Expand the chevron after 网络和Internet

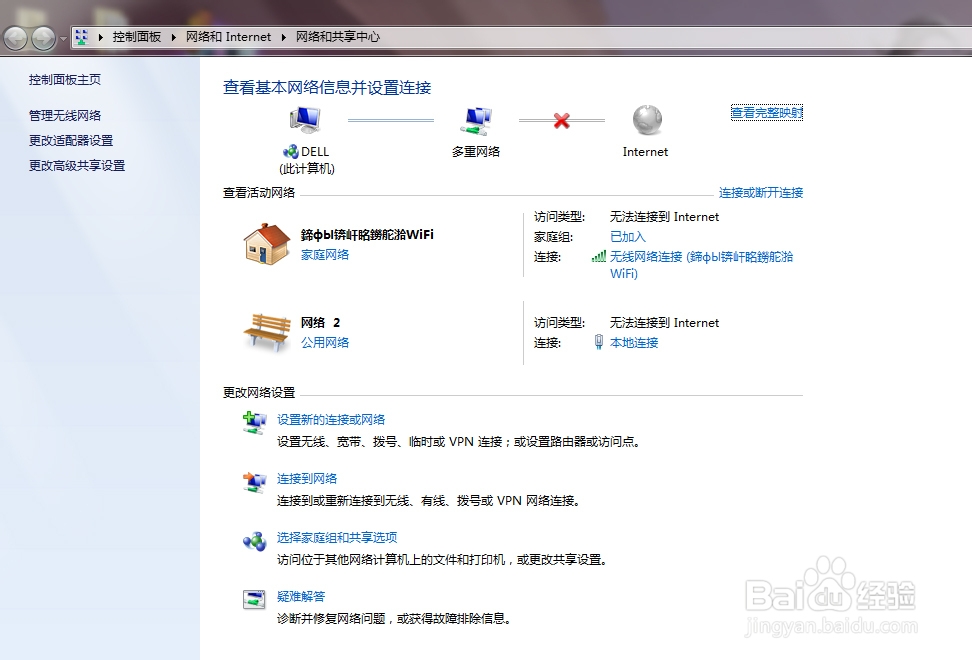point(283,36)
